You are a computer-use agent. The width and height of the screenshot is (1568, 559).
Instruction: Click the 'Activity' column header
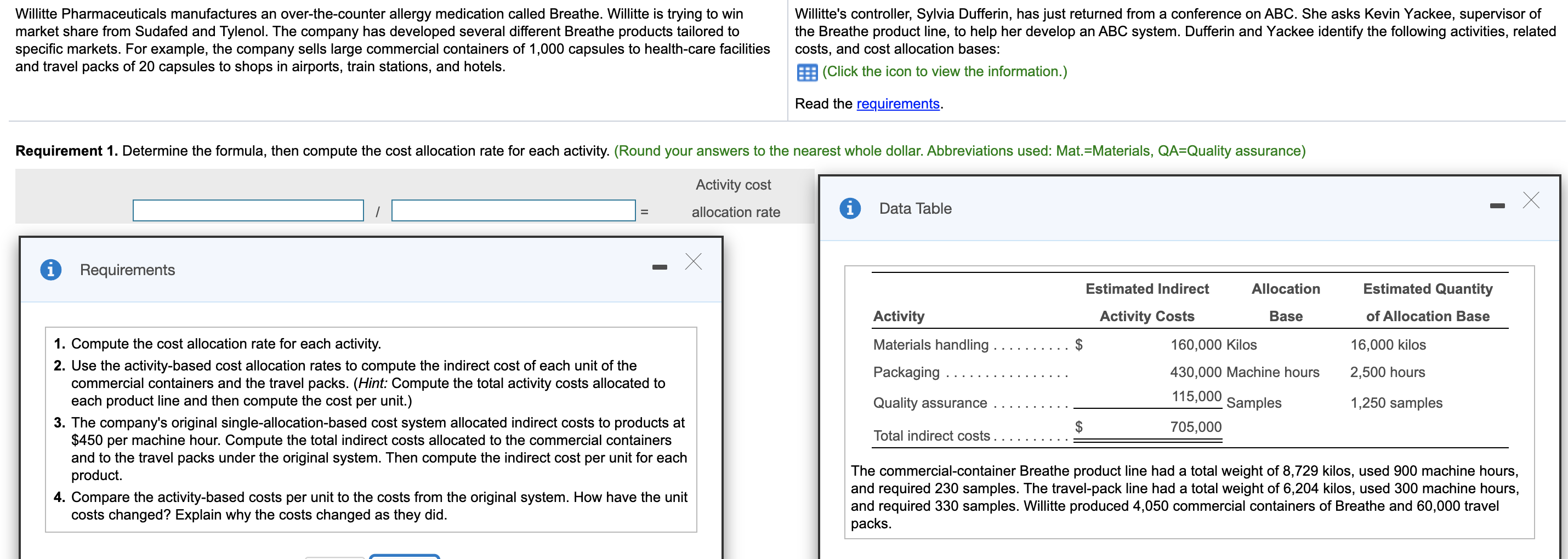(899, 316)
